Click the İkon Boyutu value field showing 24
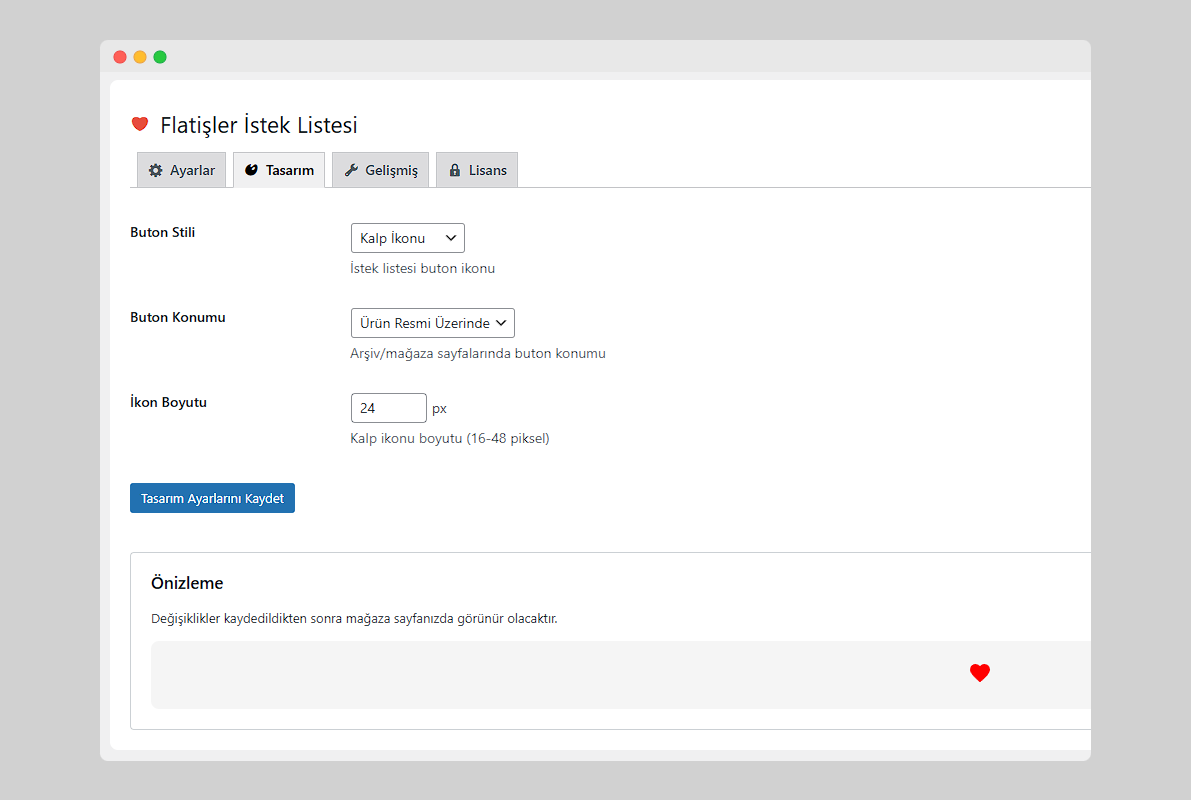This screenshot has width=1191, height=800. click(388, 407)
